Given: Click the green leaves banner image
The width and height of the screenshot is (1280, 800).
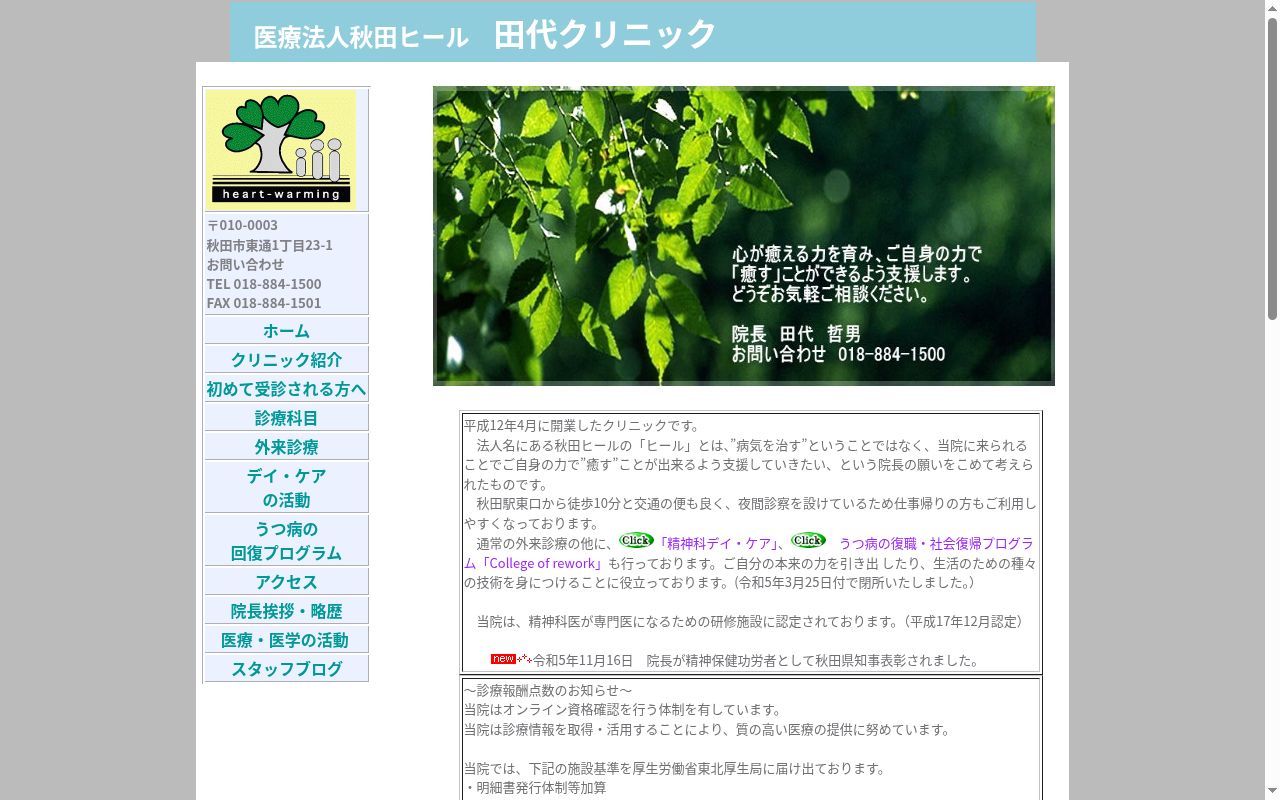Looking at the screenshot, I should point(744,236).
